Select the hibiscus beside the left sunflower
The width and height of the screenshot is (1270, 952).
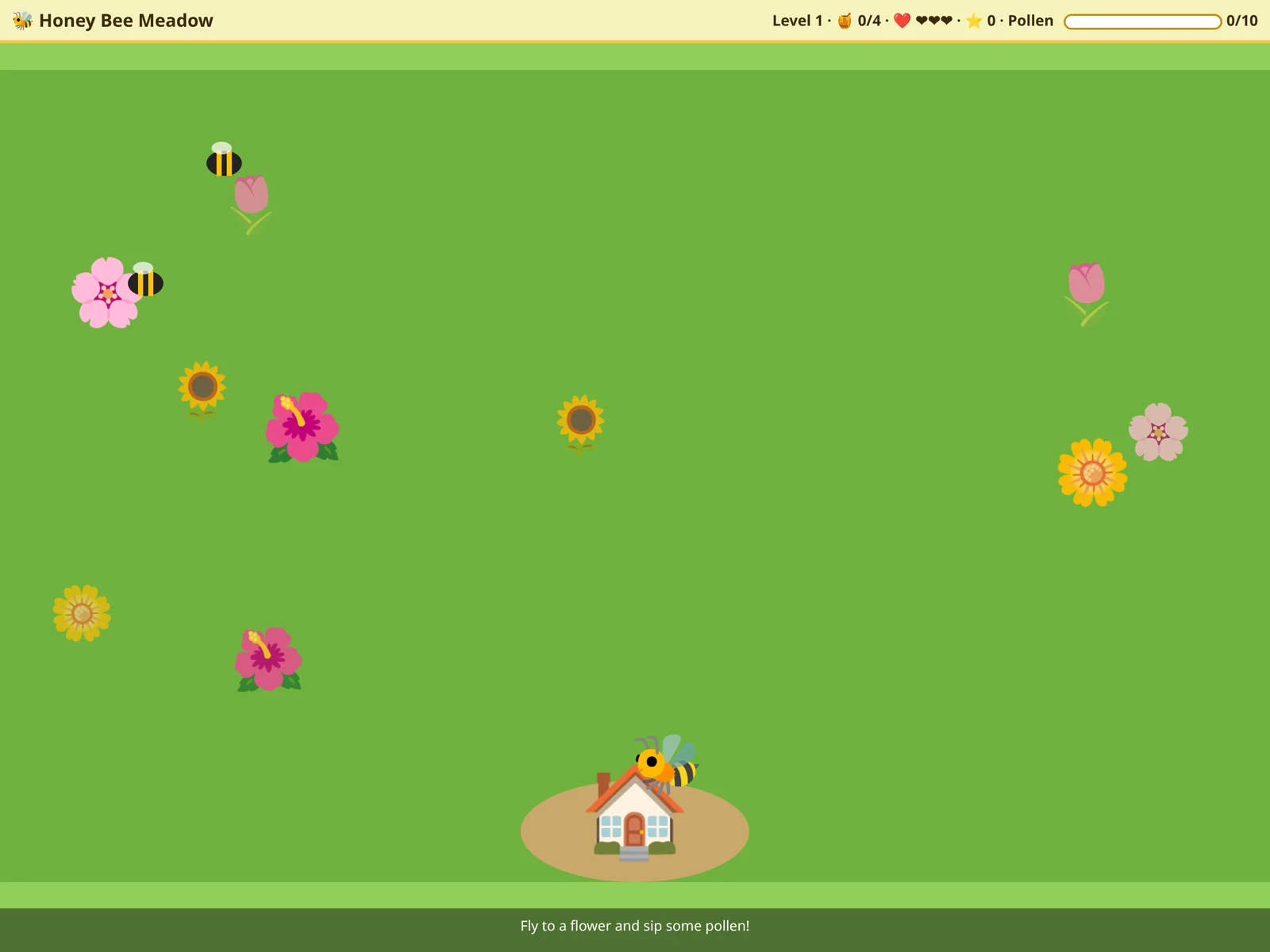click(302, 427)
